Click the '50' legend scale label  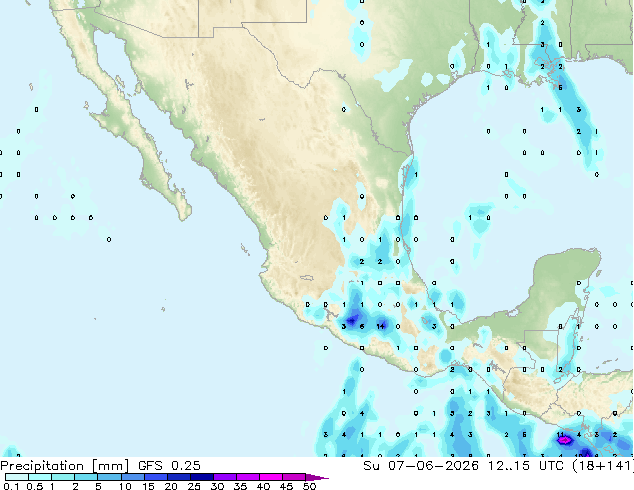309,486
